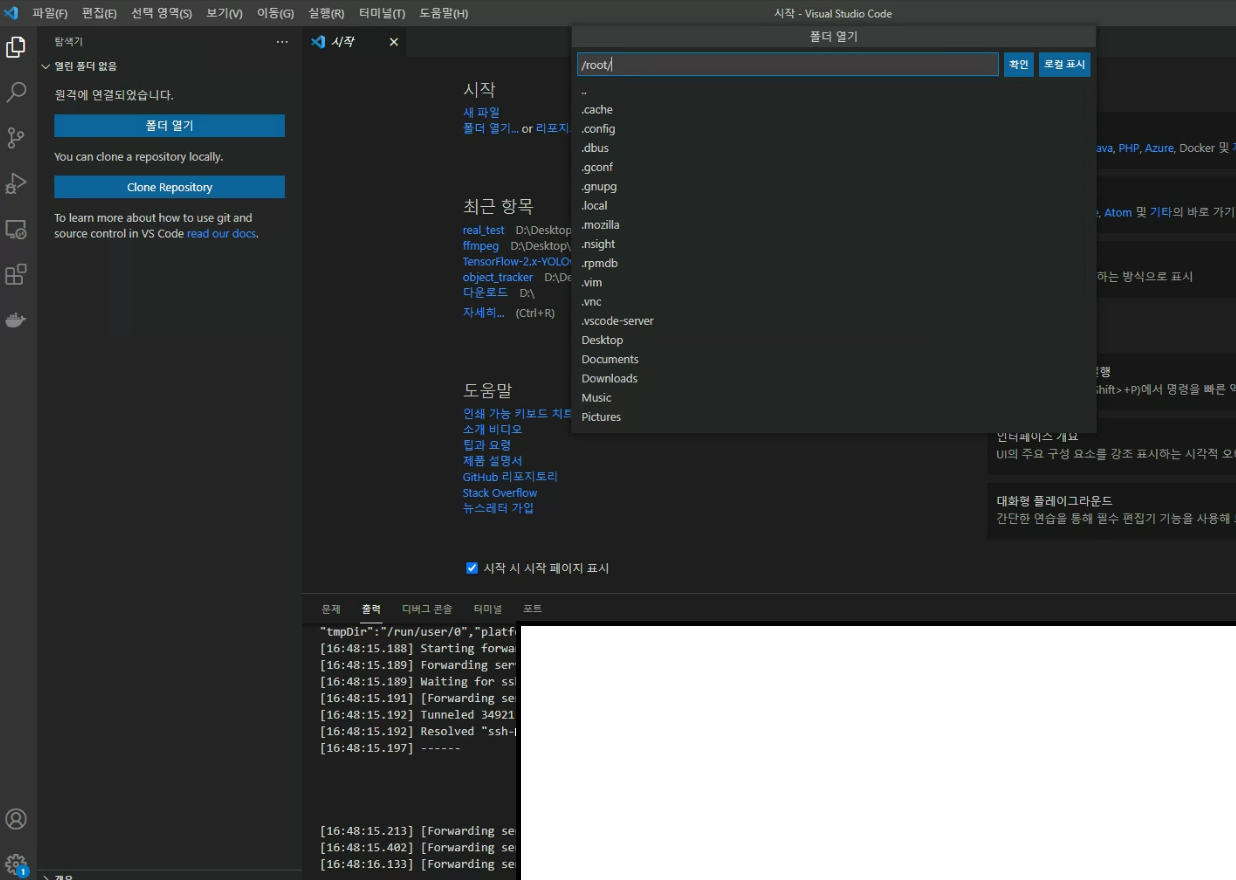Select the .mozilla folder entry
This screenshot has height=880, width=1236.
tap(833, 225)
